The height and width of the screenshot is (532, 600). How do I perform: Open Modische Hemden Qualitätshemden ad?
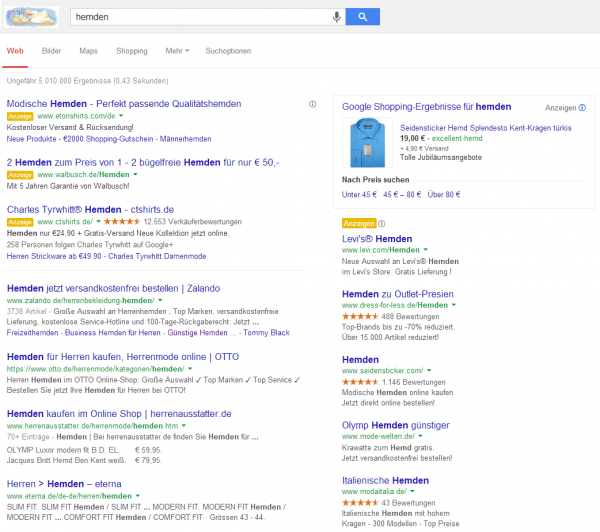click(x=124, y=104)
